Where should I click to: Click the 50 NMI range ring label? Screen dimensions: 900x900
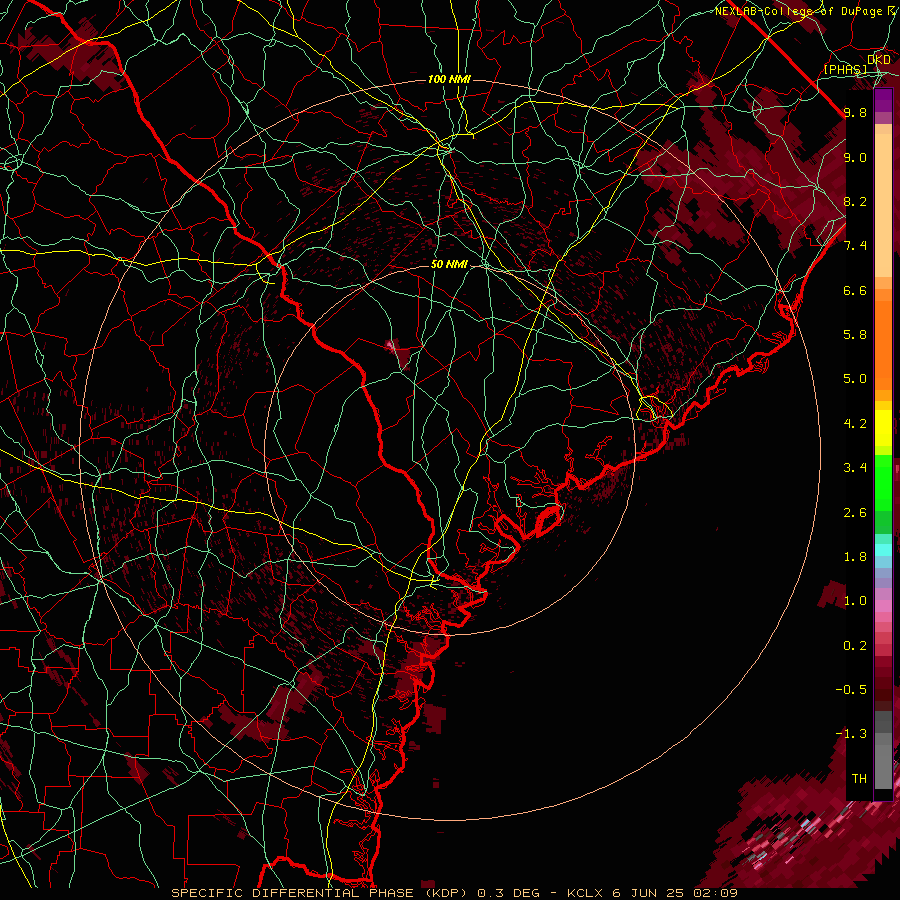[449, 264]
